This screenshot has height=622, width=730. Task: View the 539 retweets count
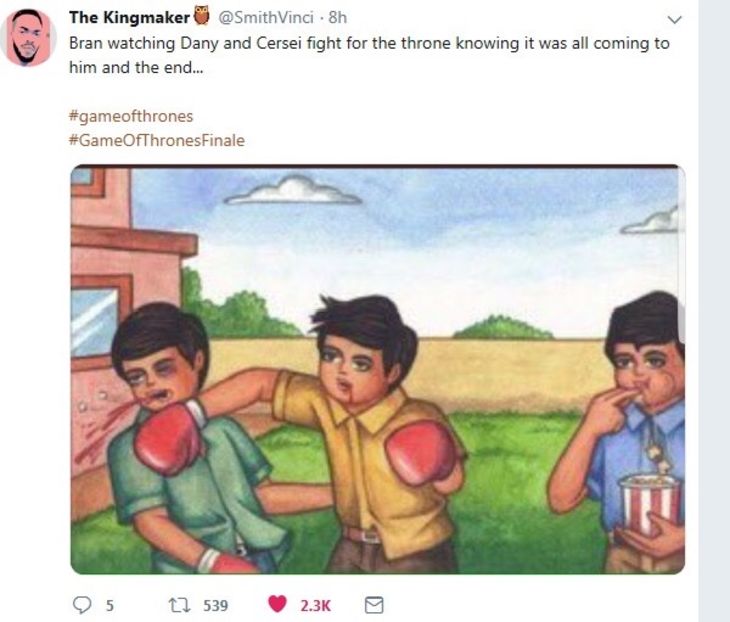(216, 605)
